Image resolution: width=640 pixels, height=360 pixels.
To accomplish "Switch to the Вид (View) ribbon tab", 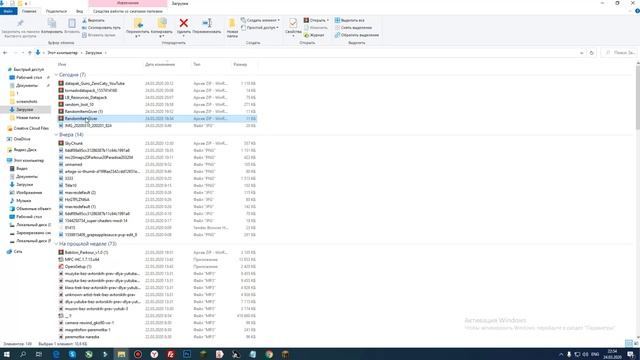I will [x=80, y=11].
